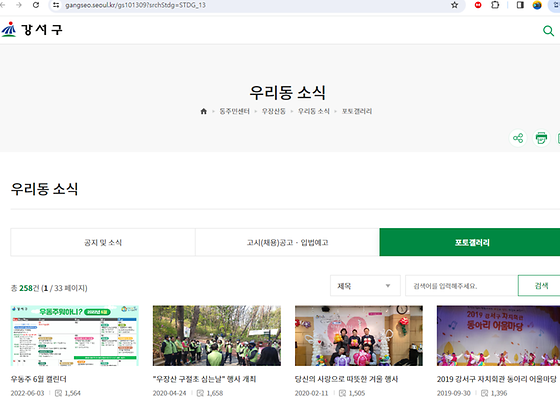Toggle the browser side panel icon
Viewport: 560px width, 399px height.
click(x=520, y=5)
